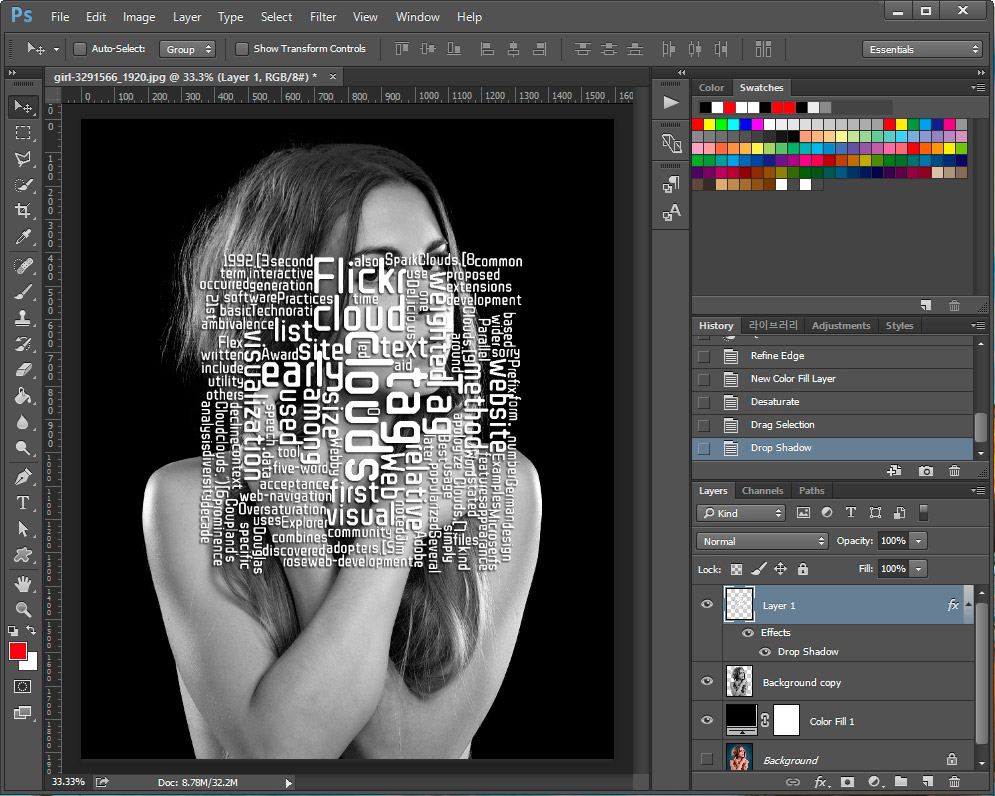Select the Polygonal Lasso tool
Screen dimensions: 995x796
tap(23, 159)
